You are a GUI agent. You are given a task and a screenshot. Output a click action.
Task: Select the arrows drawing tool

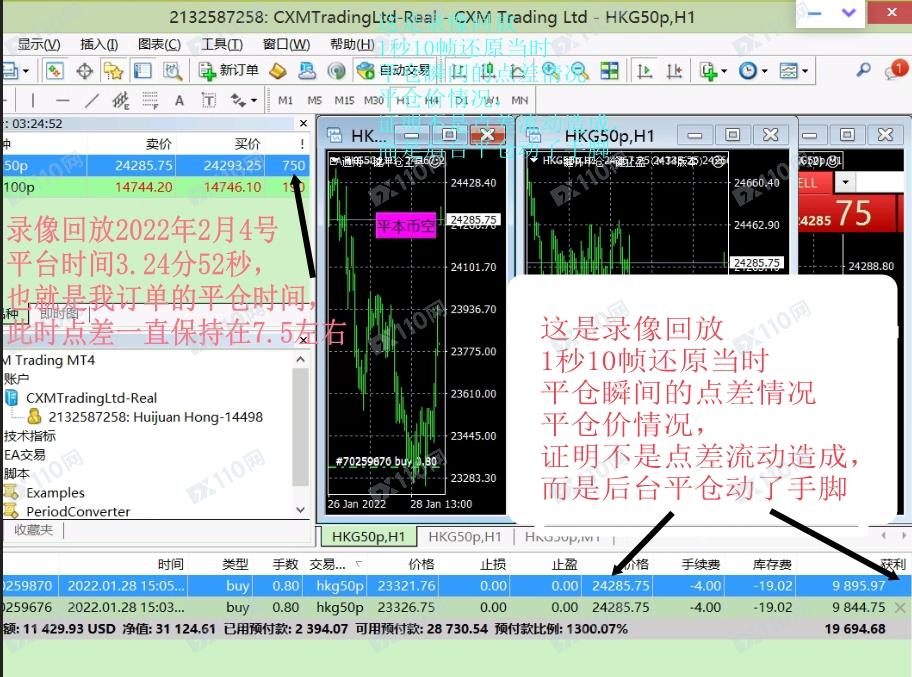point(238,101)
